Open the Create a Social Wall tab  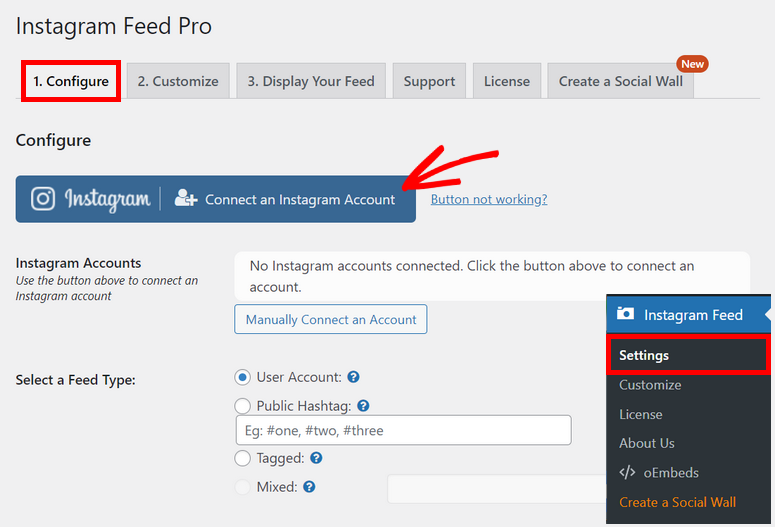coord(620,81)
